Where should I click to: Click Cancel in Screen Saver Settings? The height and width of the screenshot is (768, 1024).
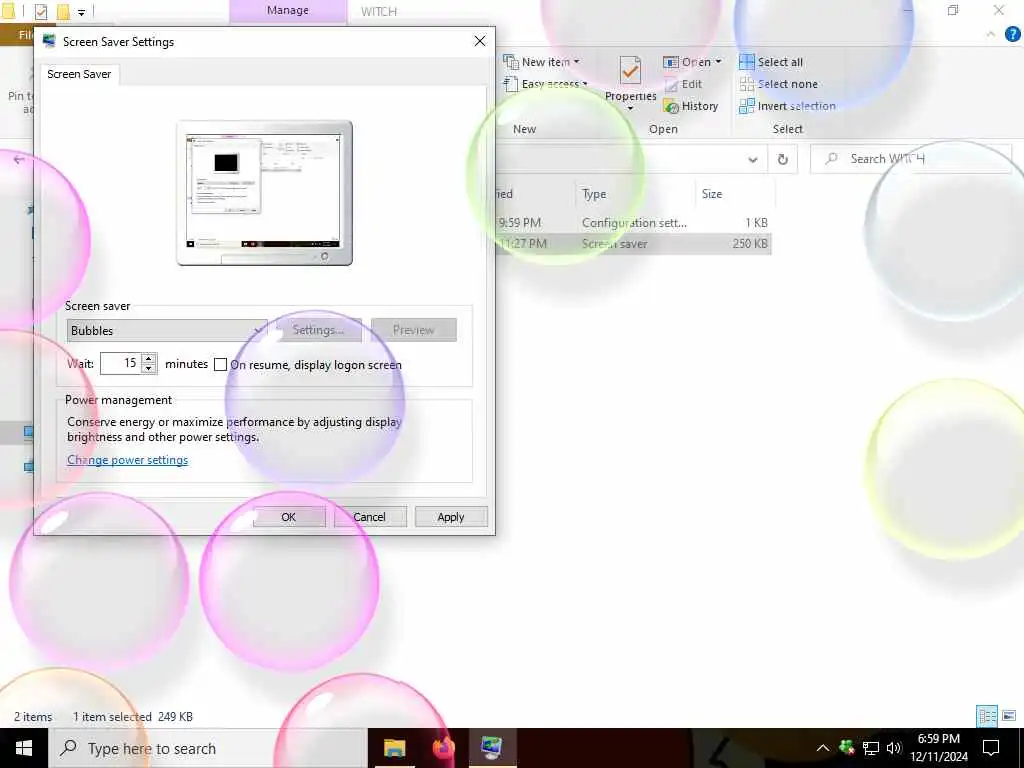coord(370,517)
